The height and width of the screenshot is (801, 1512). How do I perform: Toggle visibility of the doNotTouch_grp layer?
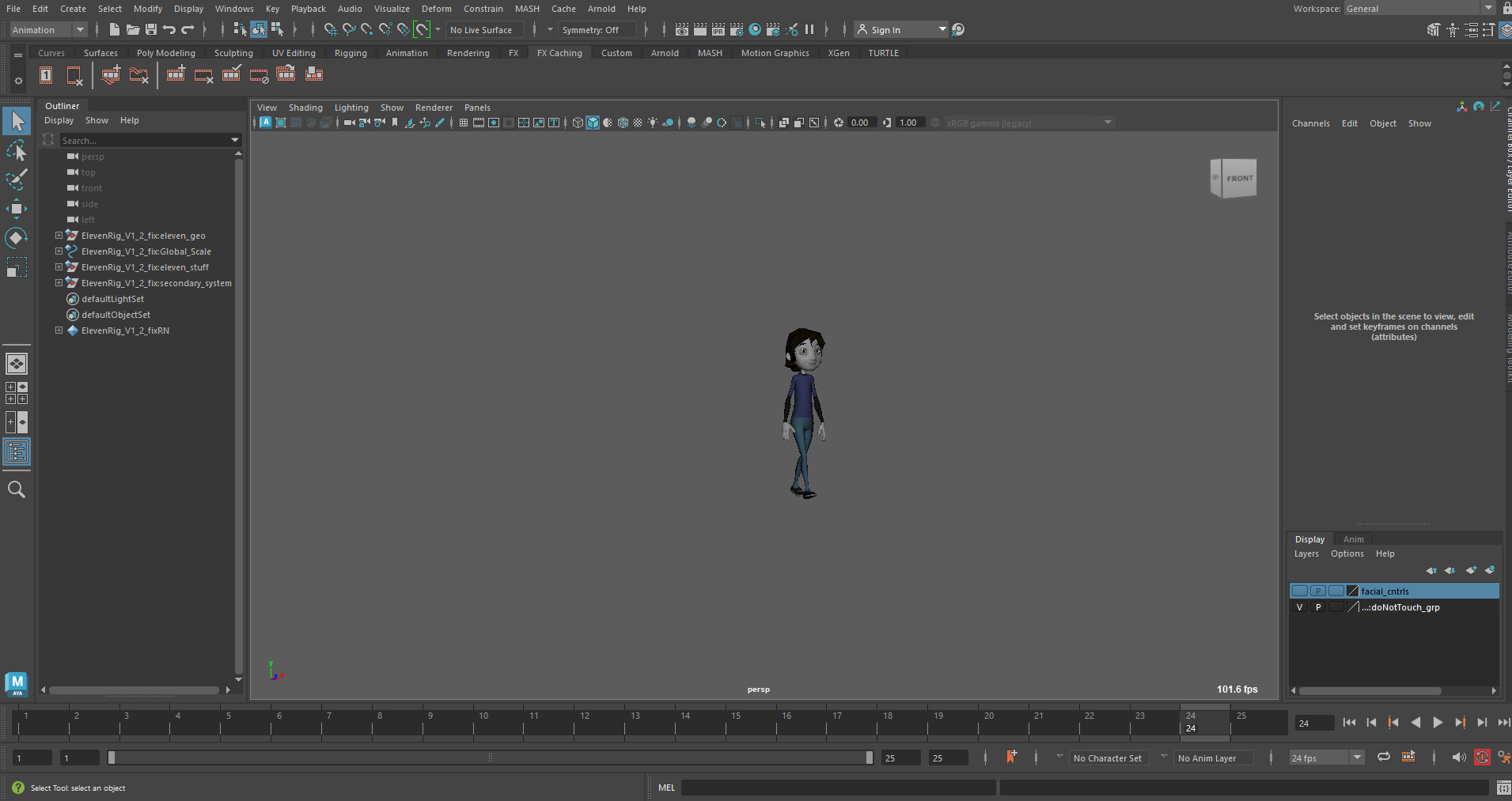coord(1300,607)
